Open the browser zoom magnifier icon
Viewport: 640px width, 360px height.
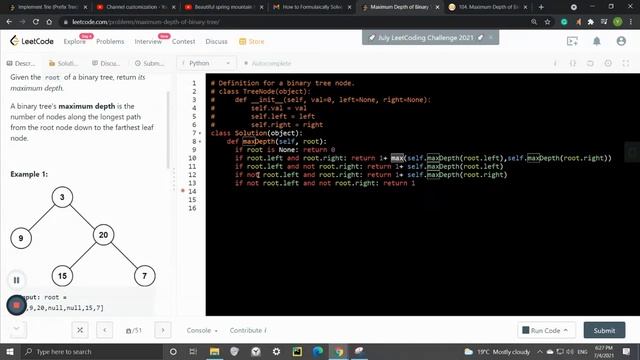534,22
